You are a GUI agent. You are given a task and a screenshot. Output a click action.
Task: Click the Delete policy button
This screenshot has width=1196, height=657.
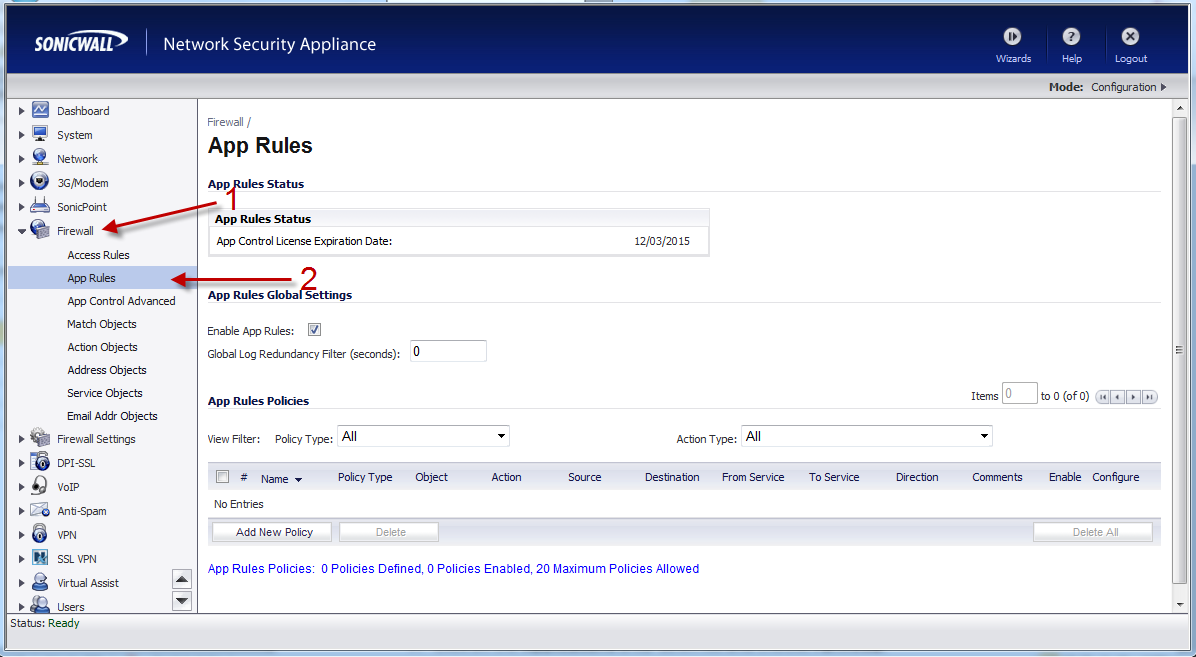389,532
